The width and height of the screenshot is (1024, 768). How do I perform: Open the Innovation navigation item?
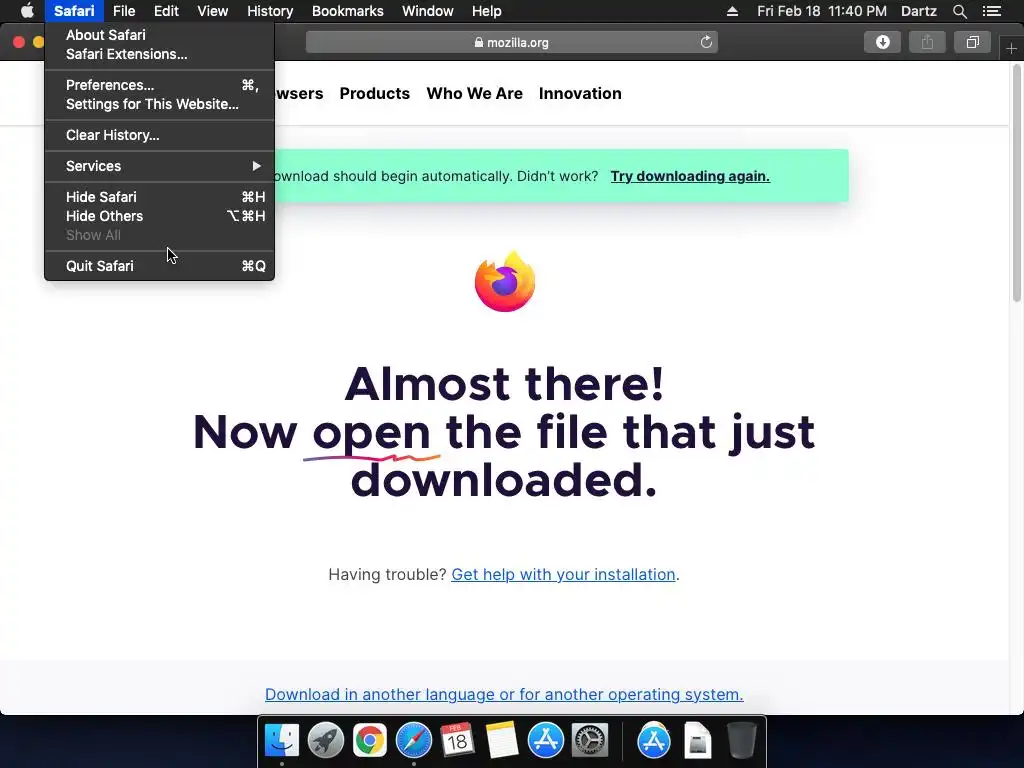tap(580, 93)
